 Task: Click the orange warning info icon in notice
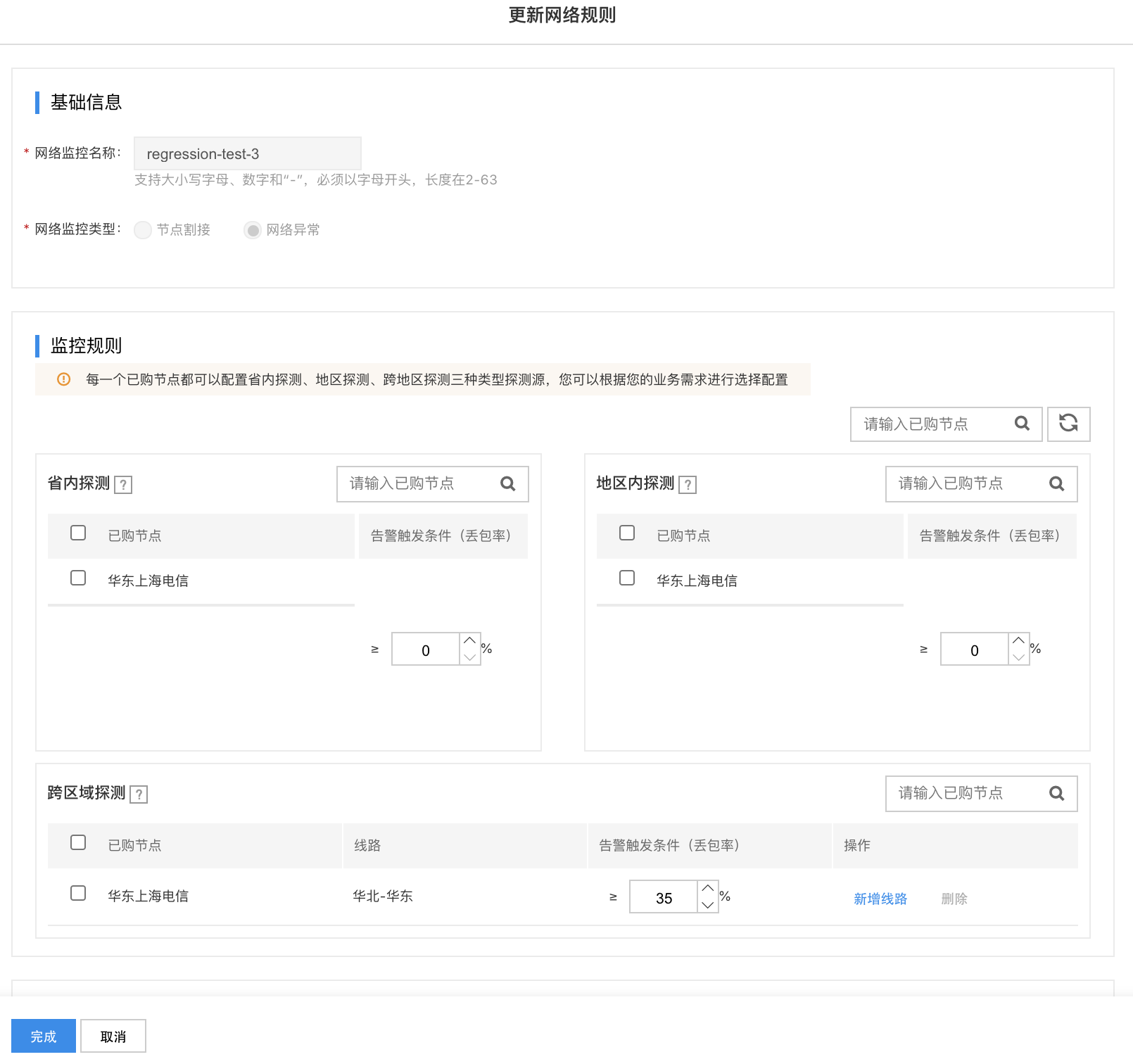click(63, 379)
